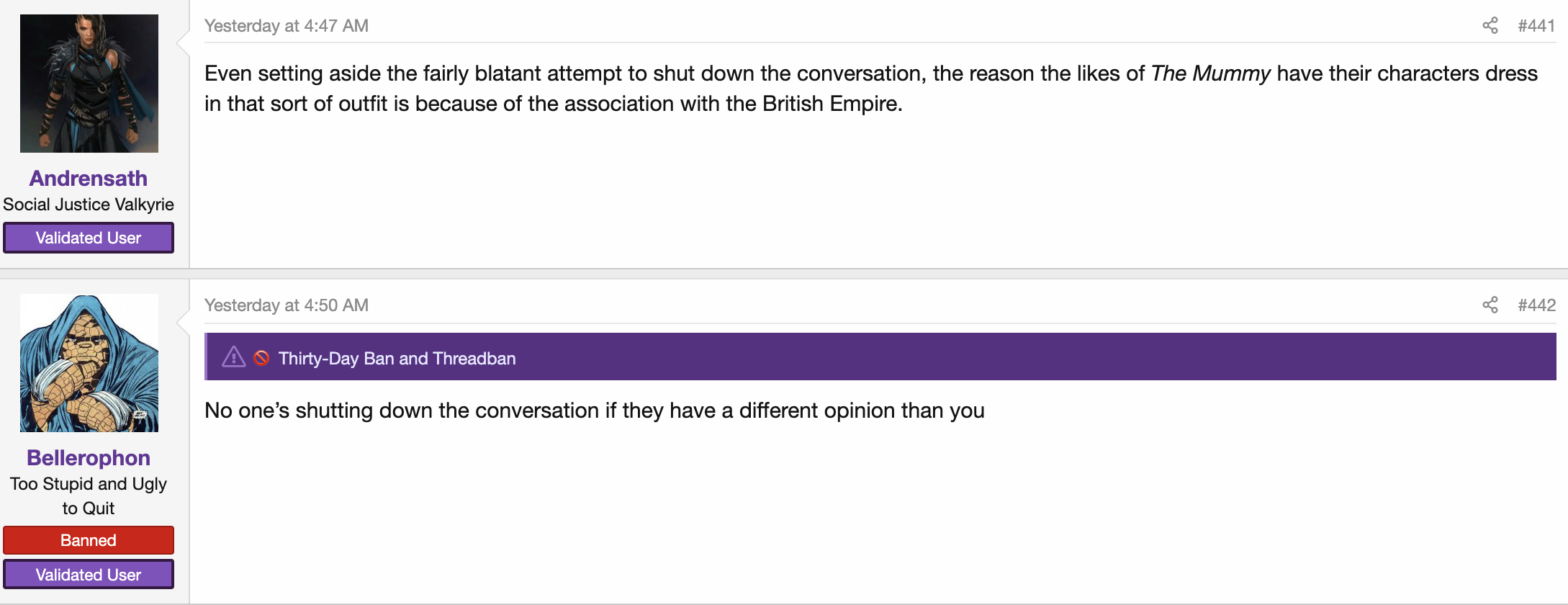Image resolution: width=1568 pixels, height=605 pixels.
Task: Click Bellerophon's Validated User badge
Action: tap(89, 575)
